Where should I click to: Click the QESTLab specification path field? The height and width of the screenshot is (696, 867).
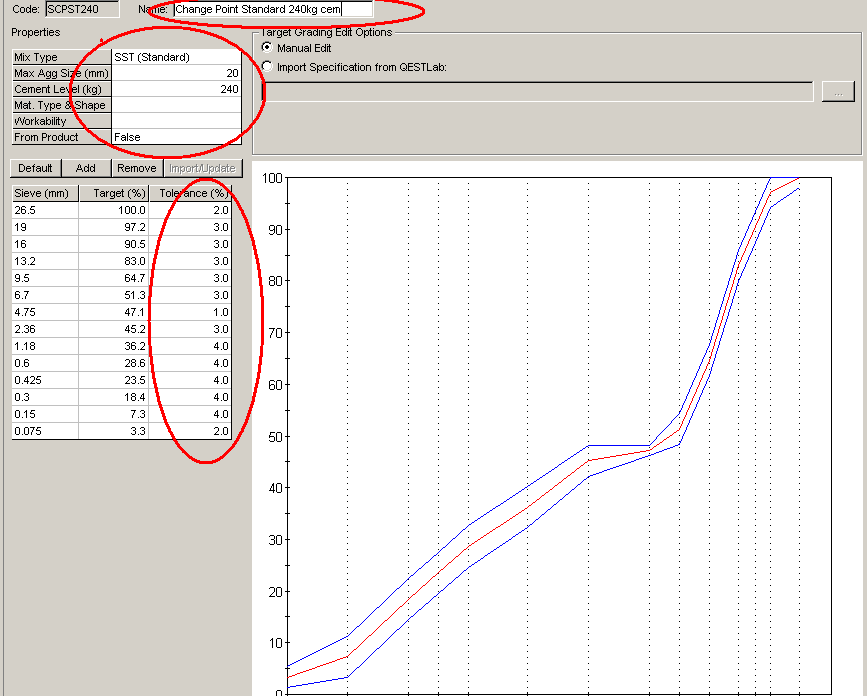coord(538,91)
